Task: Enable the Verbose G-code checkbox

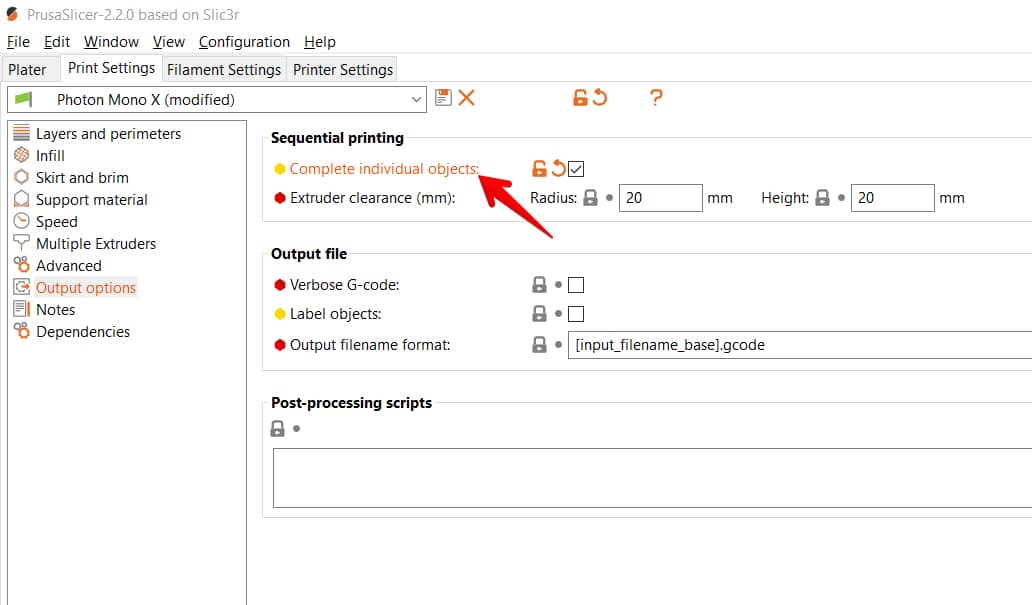Action: (x=576, y=284)
